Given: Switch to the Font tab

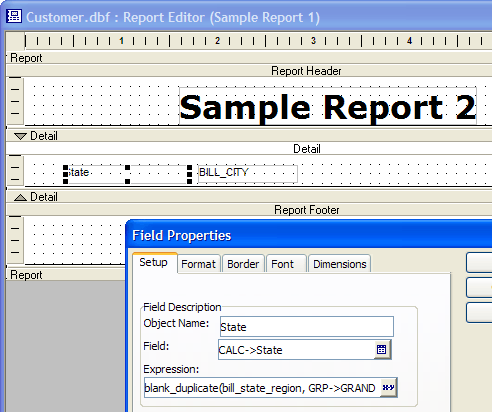Looking at the screenshot, I should tap(286, 264).
